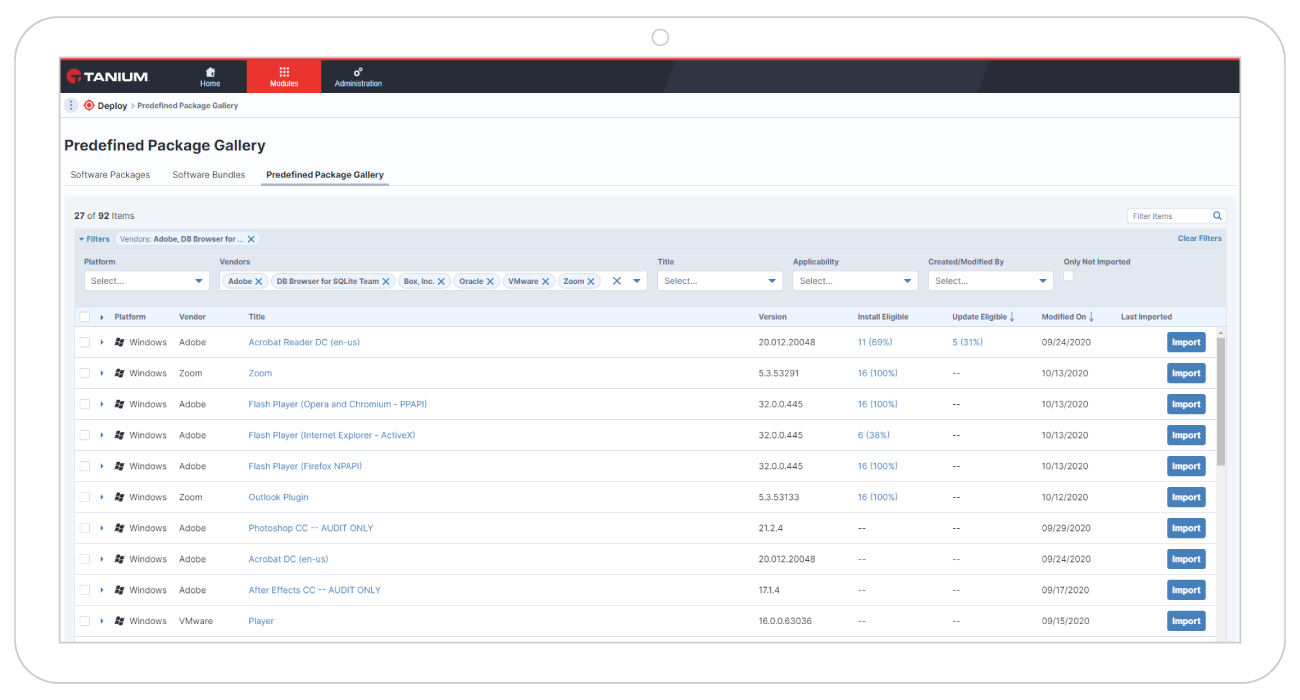Screen dimensions: 1300x700
Task: Switch to Software Bundles tab
Action: (208, 175)
